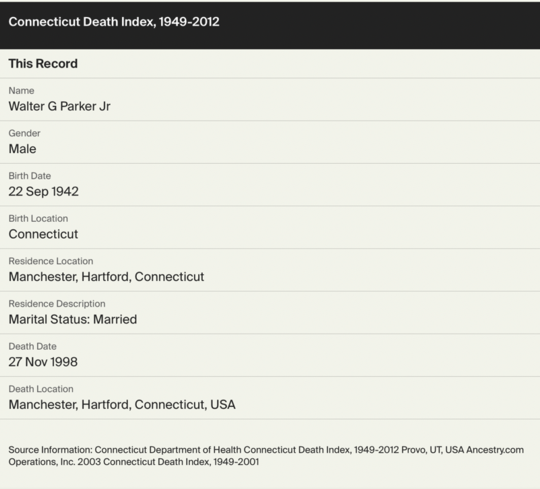
Task: Select death date 27 Nov 1998
Action: click(43, 362)
